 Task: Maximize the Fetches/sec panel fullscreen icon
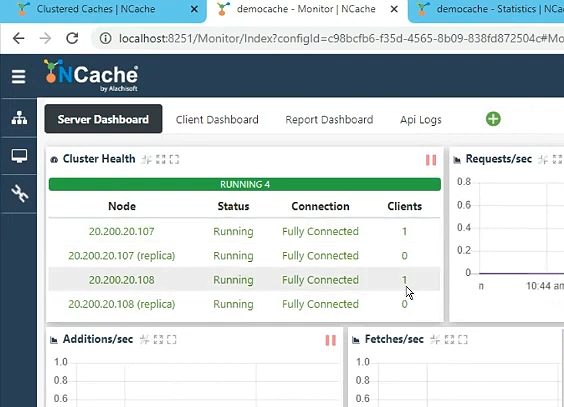(463, 339)
